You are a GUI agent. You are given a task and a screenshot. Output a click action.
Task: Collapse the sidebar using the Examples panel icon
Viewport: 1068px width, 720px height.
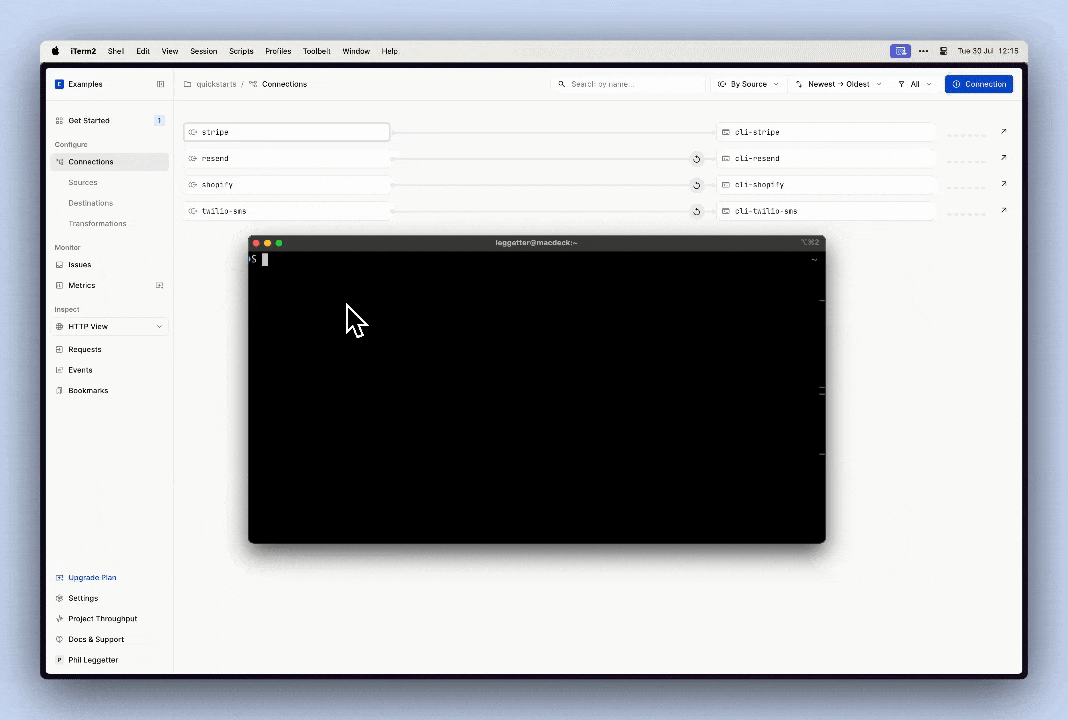[160, 84]
